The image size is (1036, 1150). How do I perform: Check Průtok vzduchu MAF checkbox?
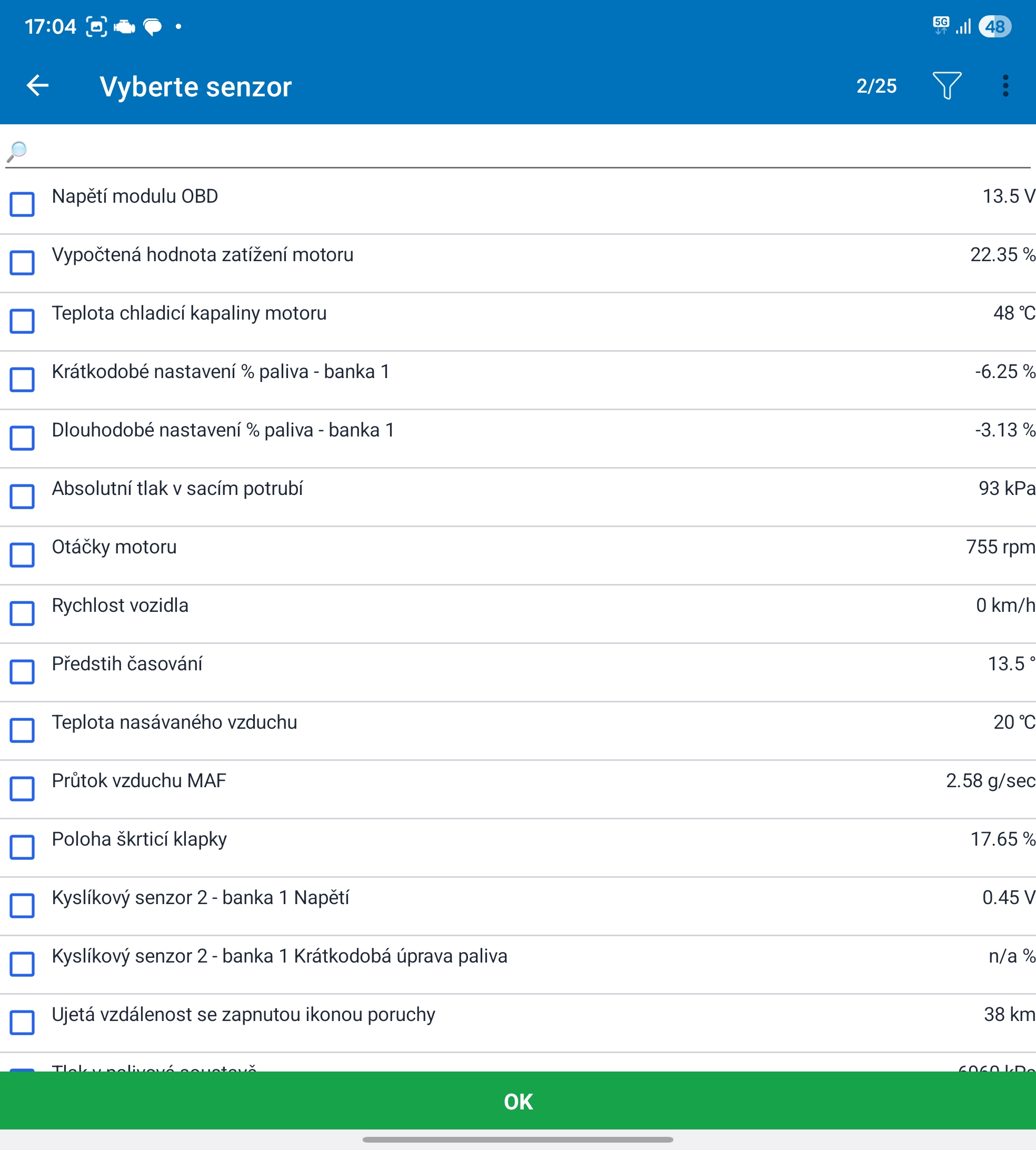pyautogui.click(x=22, y=788)
